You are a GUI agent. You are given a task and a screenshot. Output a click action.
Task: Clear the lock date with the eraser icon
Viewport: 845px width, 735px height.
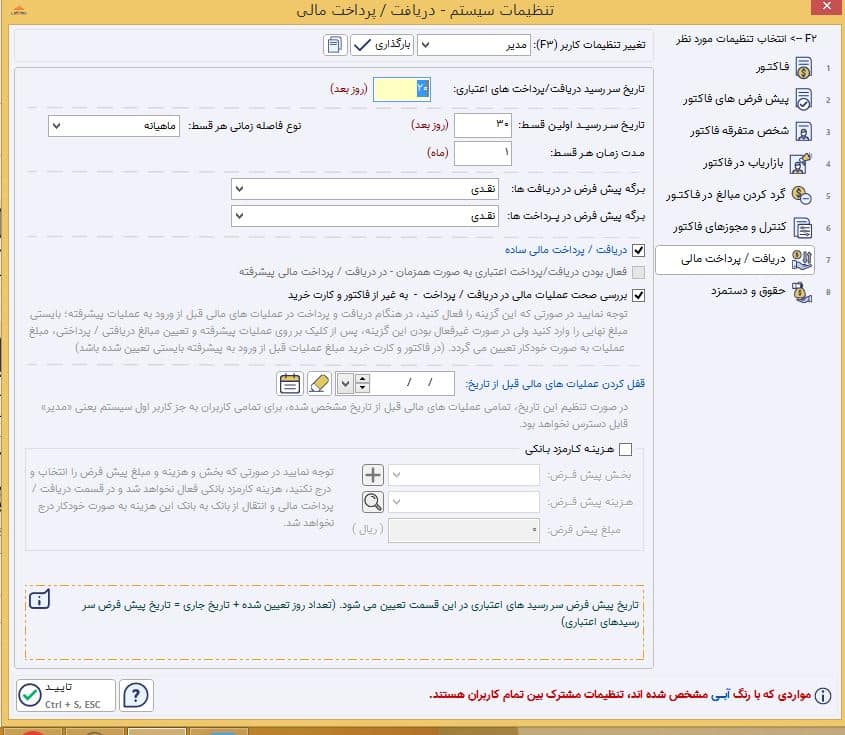click(319, 384)
